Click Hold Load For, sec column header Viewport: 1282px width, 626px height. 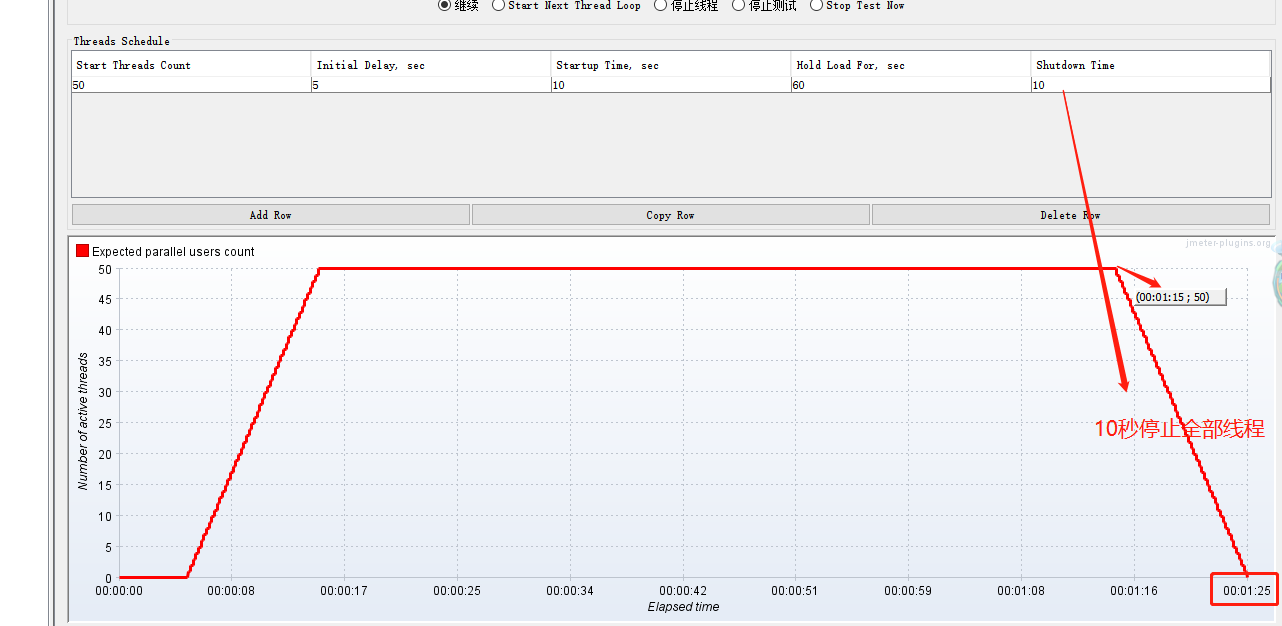click(911, 65)
